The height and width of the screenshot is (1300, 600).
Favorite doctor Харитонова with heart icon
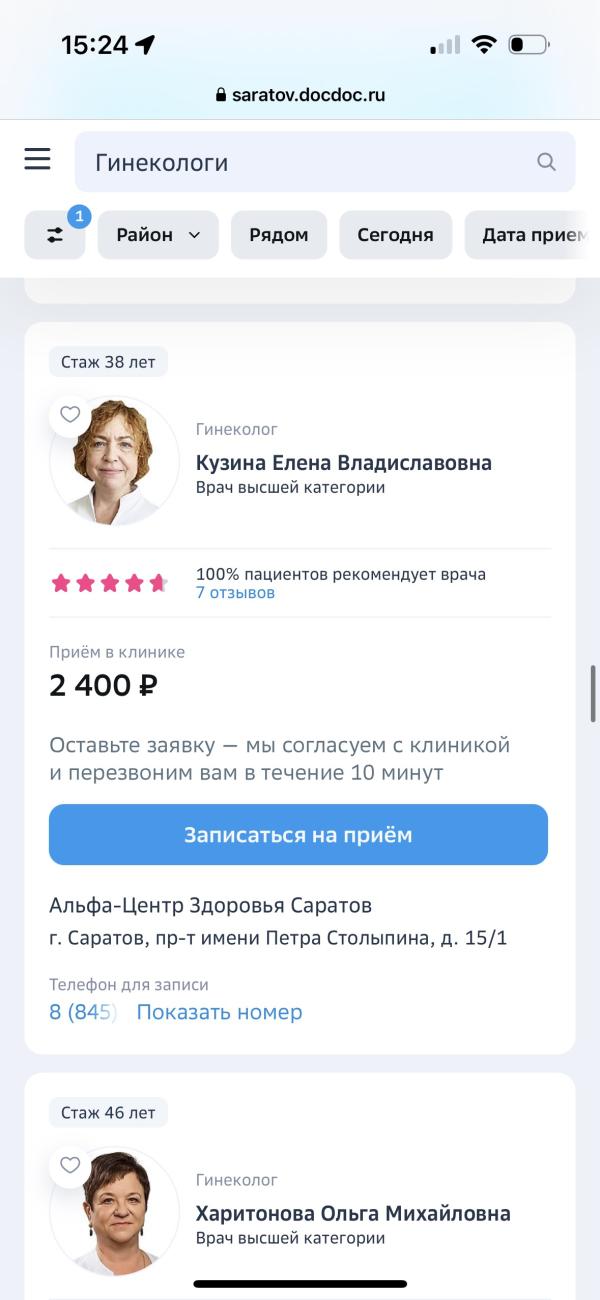pos(70,1165)
